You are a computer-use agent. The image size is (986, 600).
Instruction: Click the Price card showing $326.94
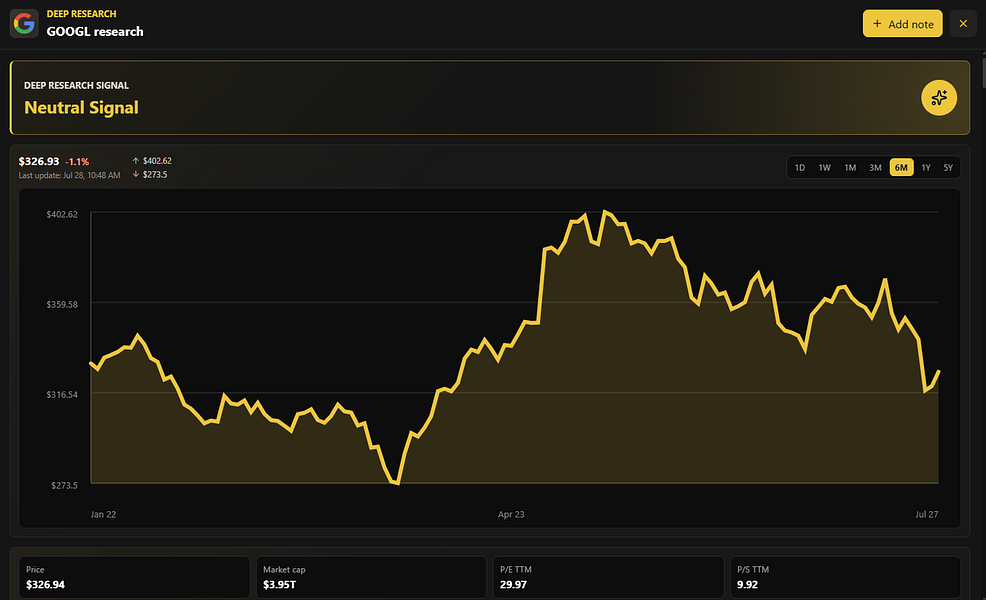tap(134, 577)
